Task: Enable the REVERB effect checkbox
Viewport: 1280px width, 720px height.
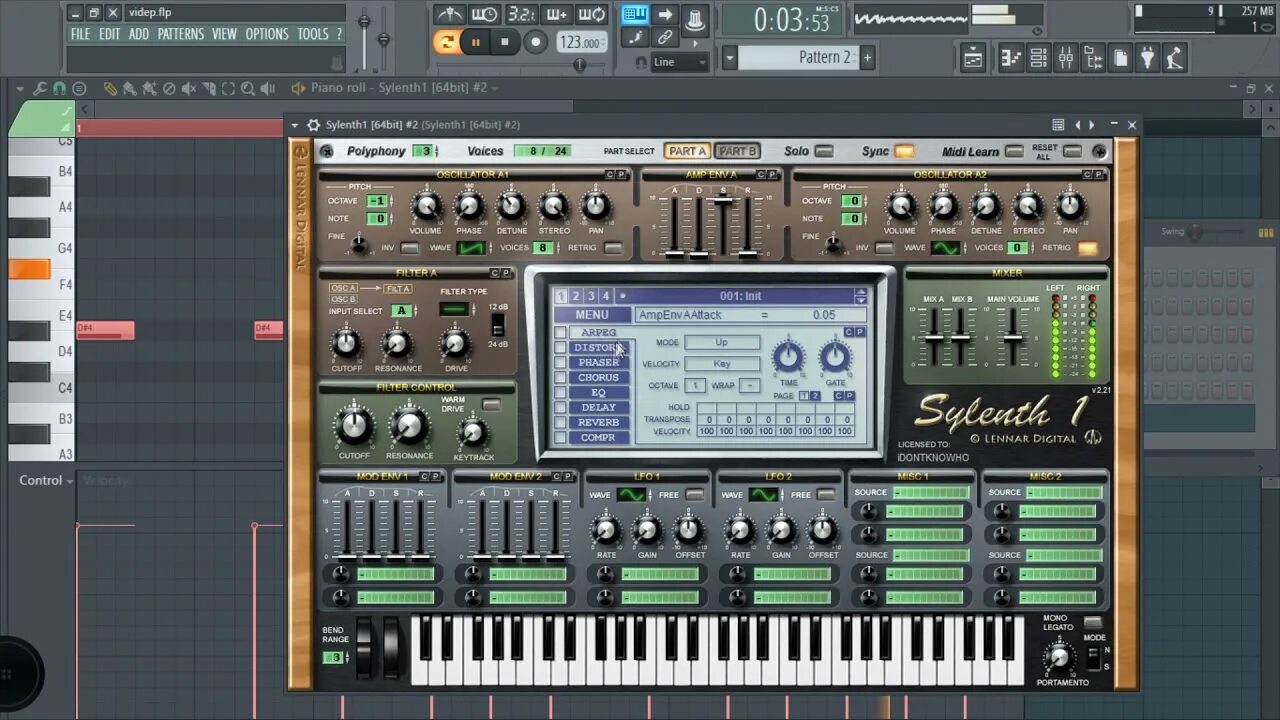Action: [x=560, y=422]
